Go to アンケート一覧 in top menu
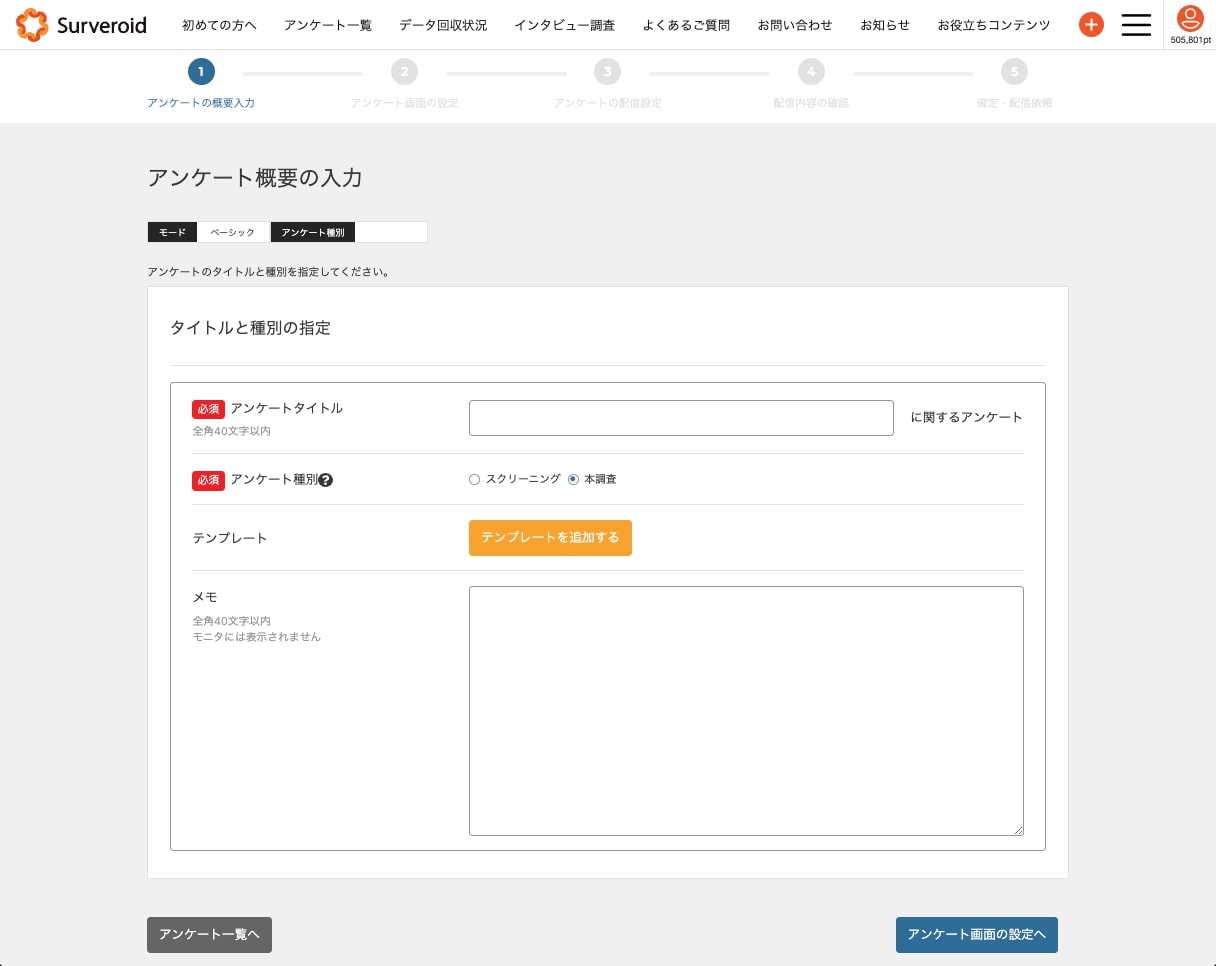The width and height of the screenshot is (1216, 966). click(x=328, y=25)
